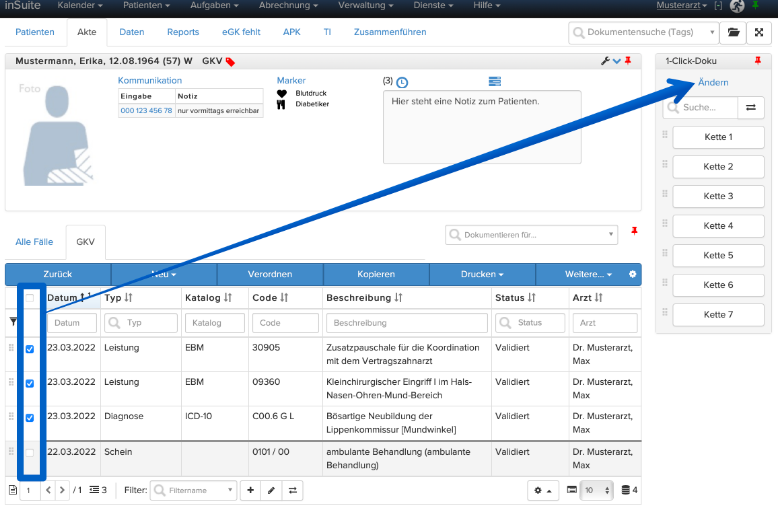Uncheck the Diagnose C00.6 G L row

[30, 417]
